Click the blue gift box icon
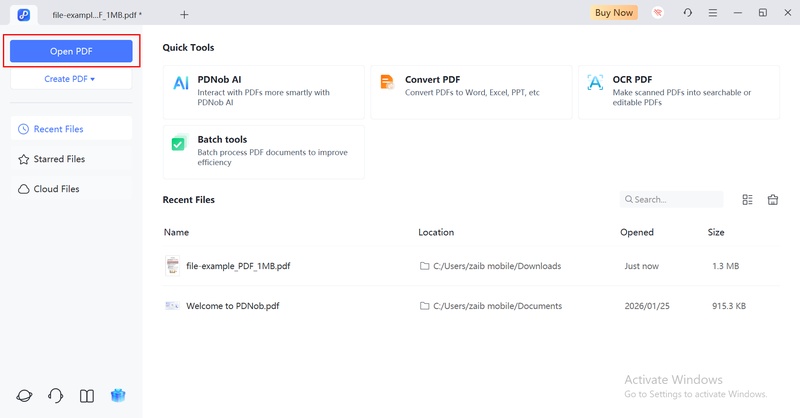Screen dimensions: 800x418 point(118,396)
